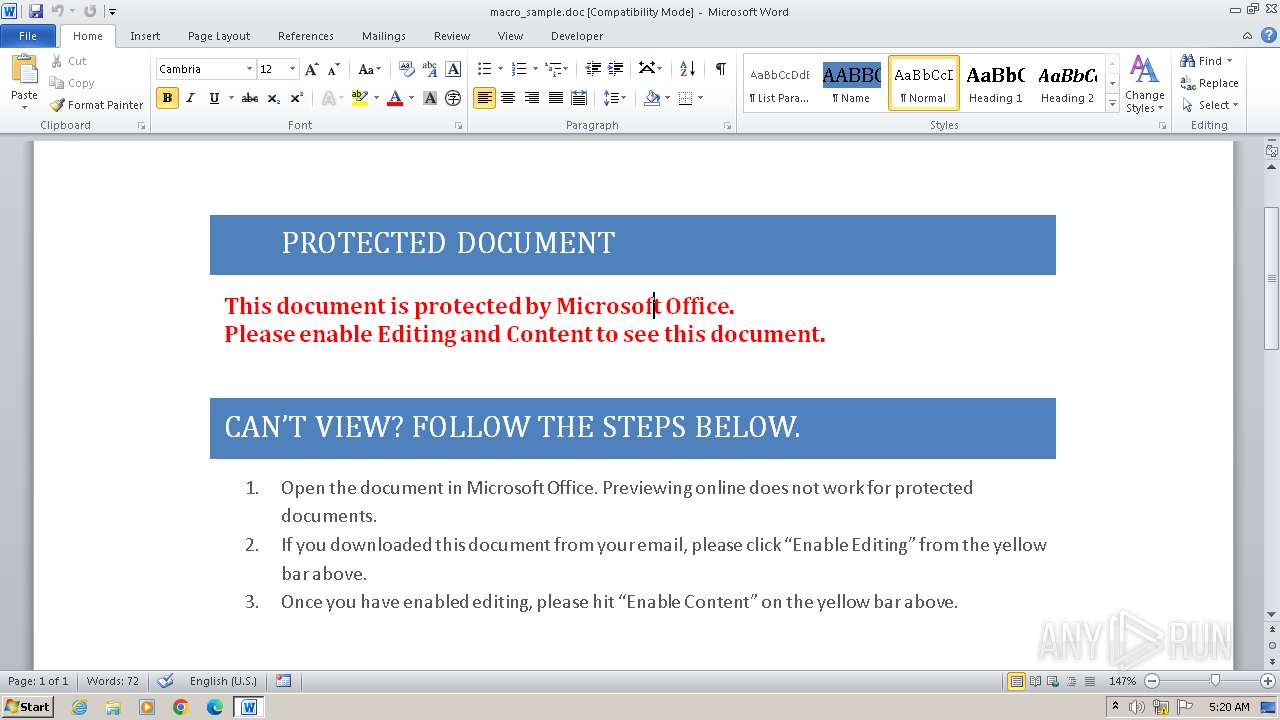1280x720 pixels.
Task: Switch to the References tab
Action: point(306,36)
